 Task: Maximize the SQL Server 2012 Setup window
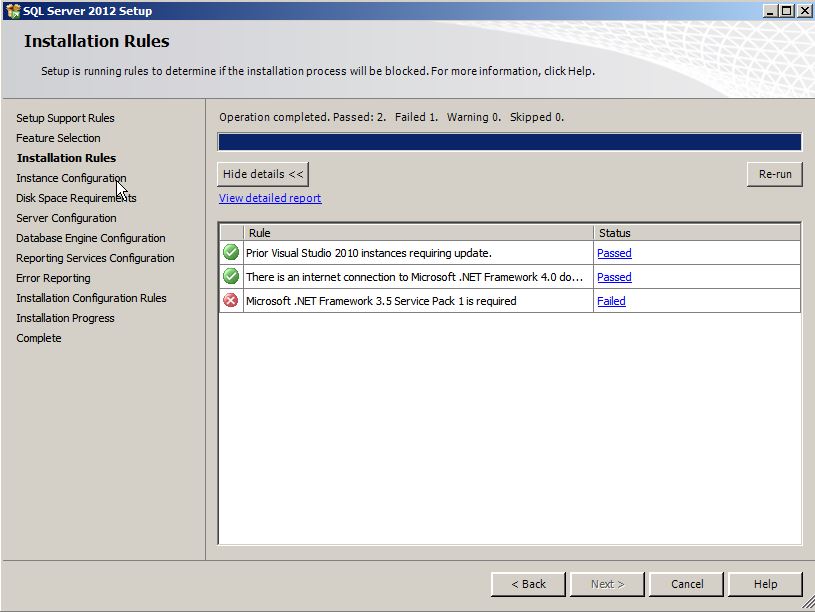[x=787, y=10]
